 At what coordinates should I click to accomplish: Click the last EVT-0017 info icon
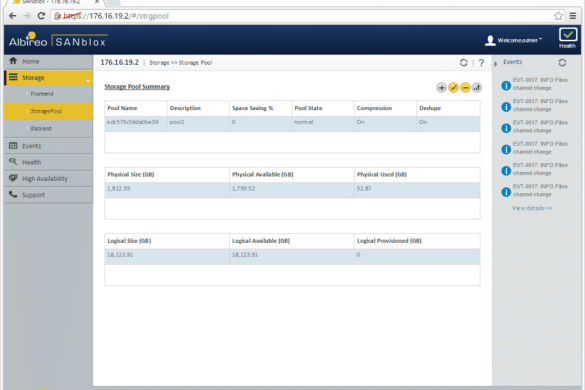coord(506,192)
